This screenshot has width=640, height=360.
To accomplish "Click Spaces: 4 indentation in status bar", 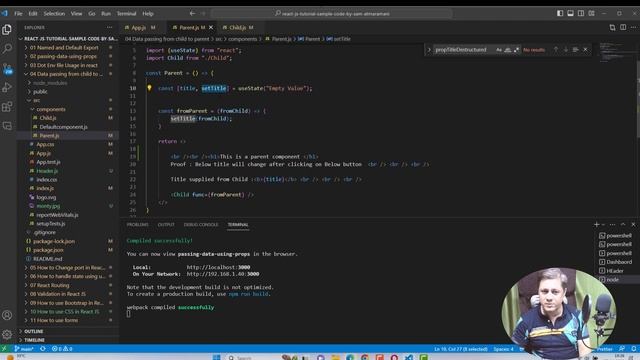I will click(x=503, y=349).
